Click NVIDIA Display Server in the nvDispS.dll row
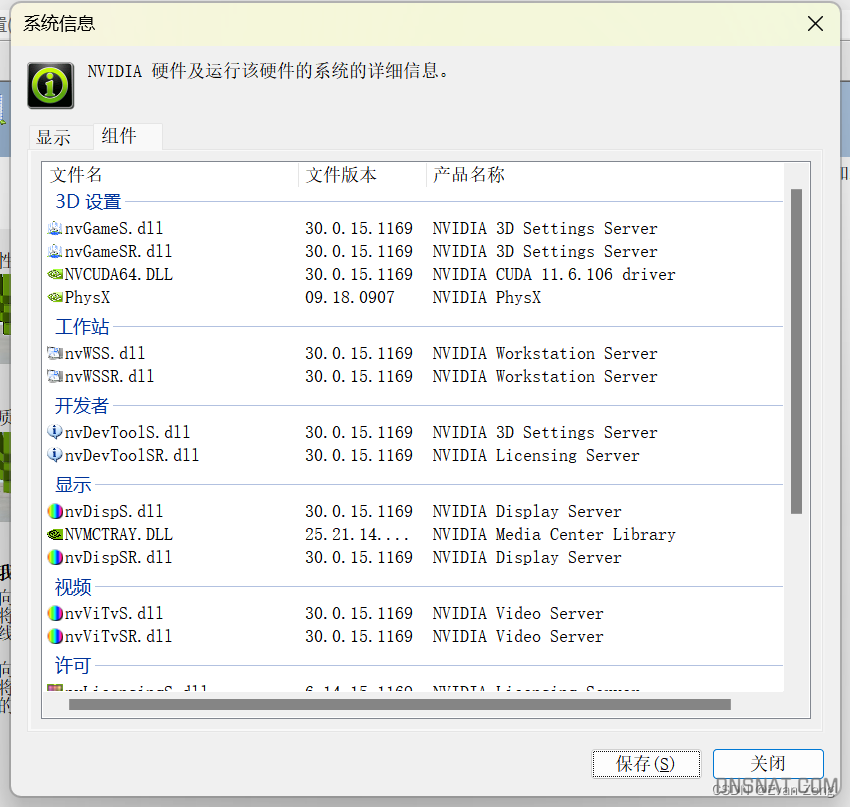Screen dimensions: 850x807 click(527, 511)
